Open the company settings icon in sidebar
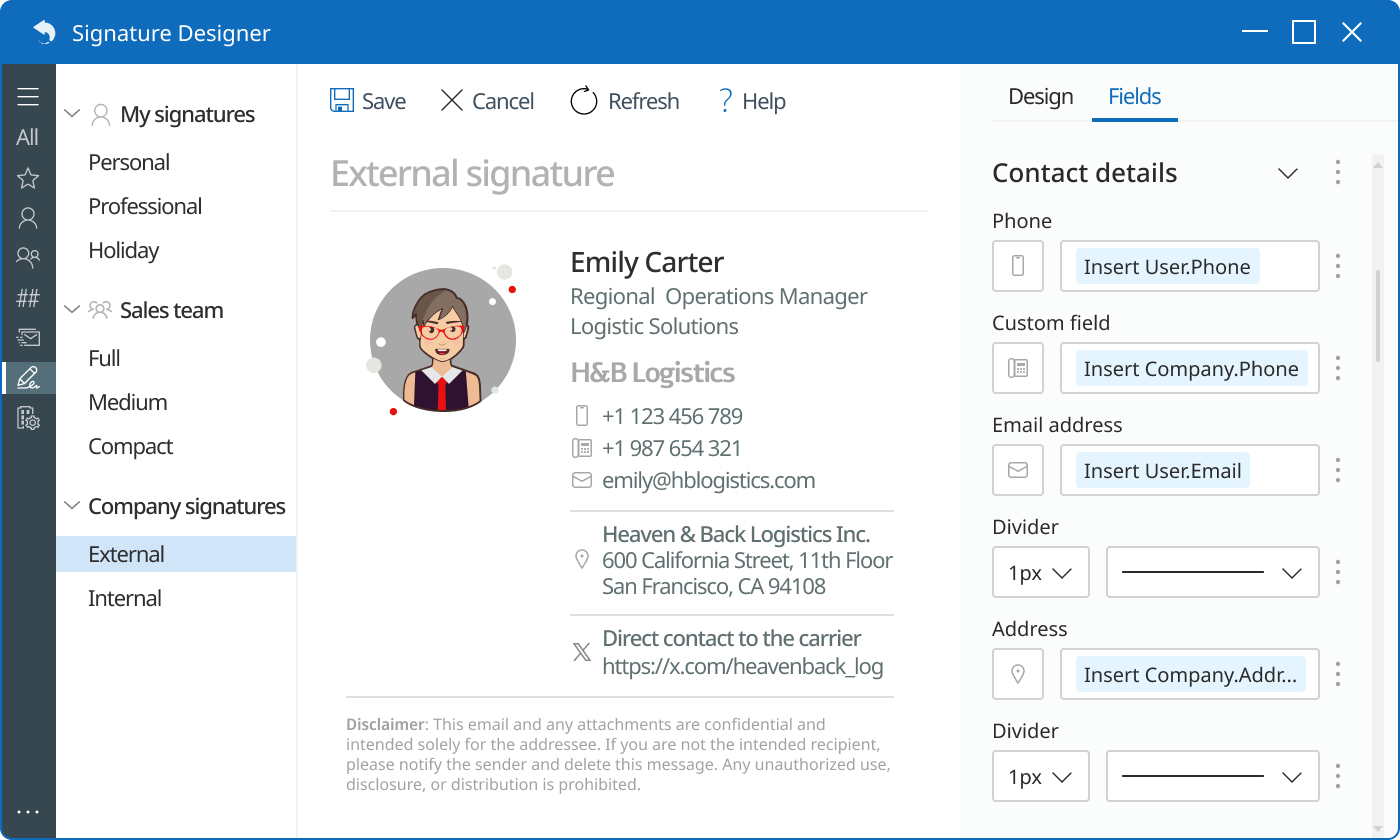1400x840 pixels. 28,418
